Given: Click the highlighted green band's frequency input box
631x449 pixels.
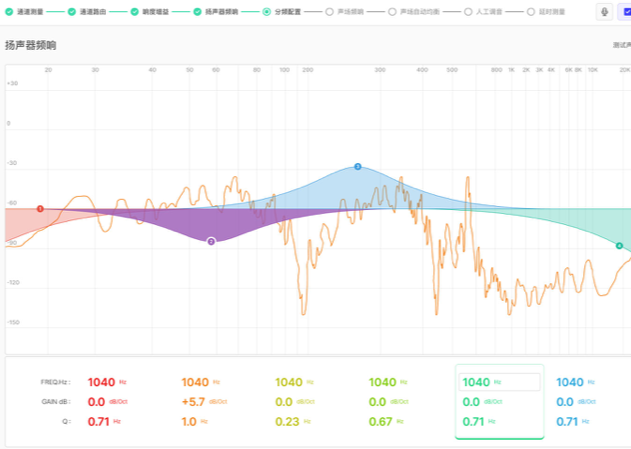Looking at the screenshot, I should click(x=499, y=382).
